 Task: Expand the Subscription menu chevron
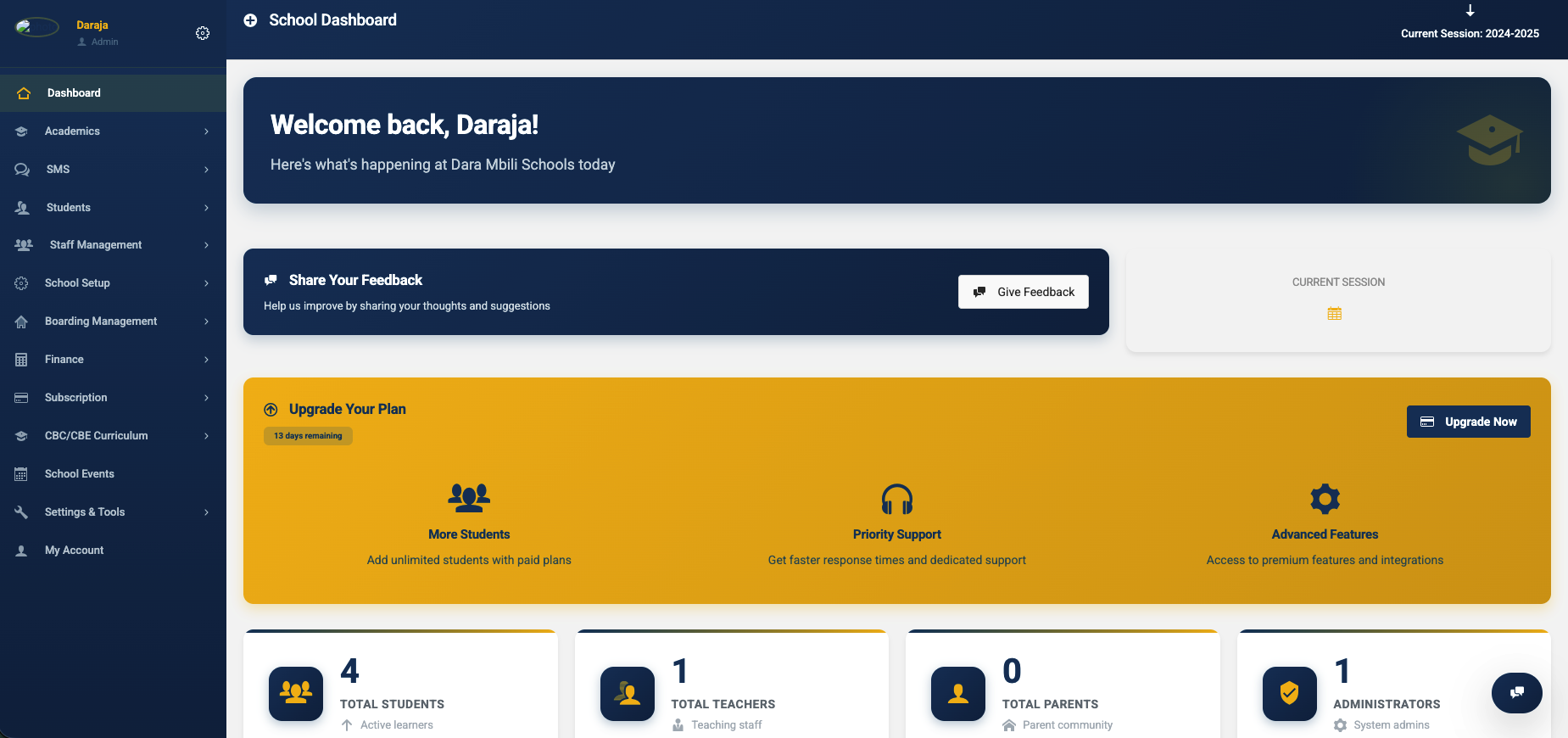(x=206, y=398)
